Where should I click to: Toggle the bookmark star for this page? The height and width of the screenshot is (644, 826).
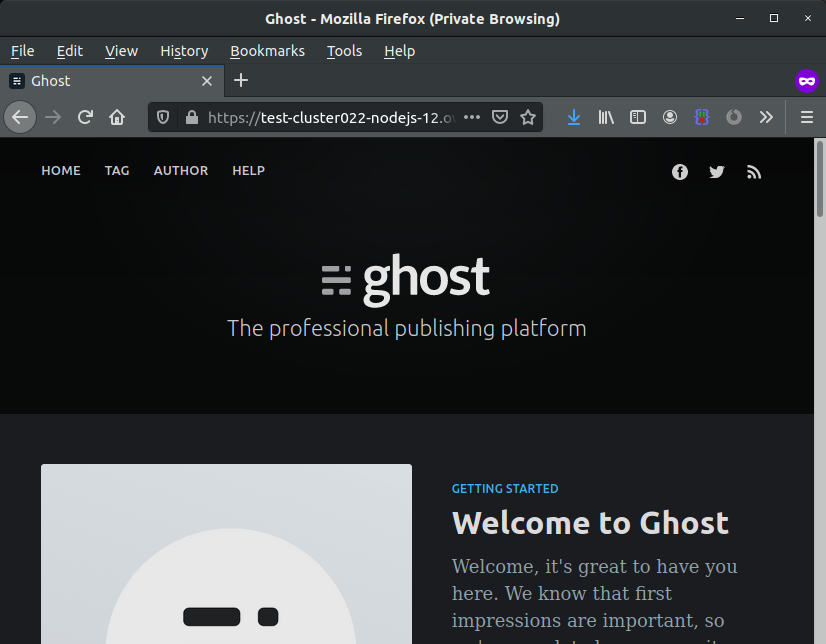(x=528, y=117)
